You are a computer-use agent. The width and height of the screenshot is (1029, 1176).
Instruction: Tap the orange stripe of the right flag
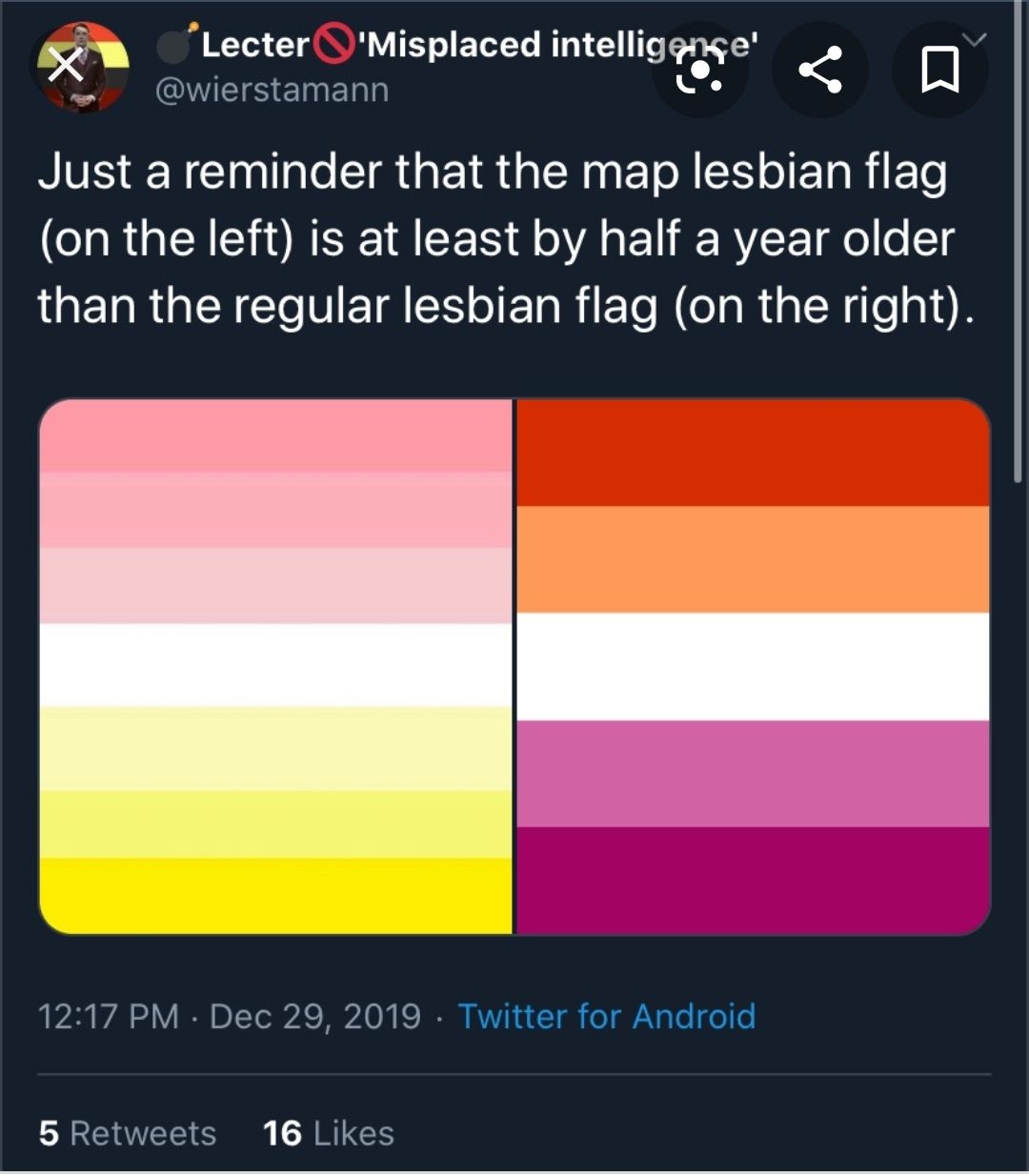[754, 559]
